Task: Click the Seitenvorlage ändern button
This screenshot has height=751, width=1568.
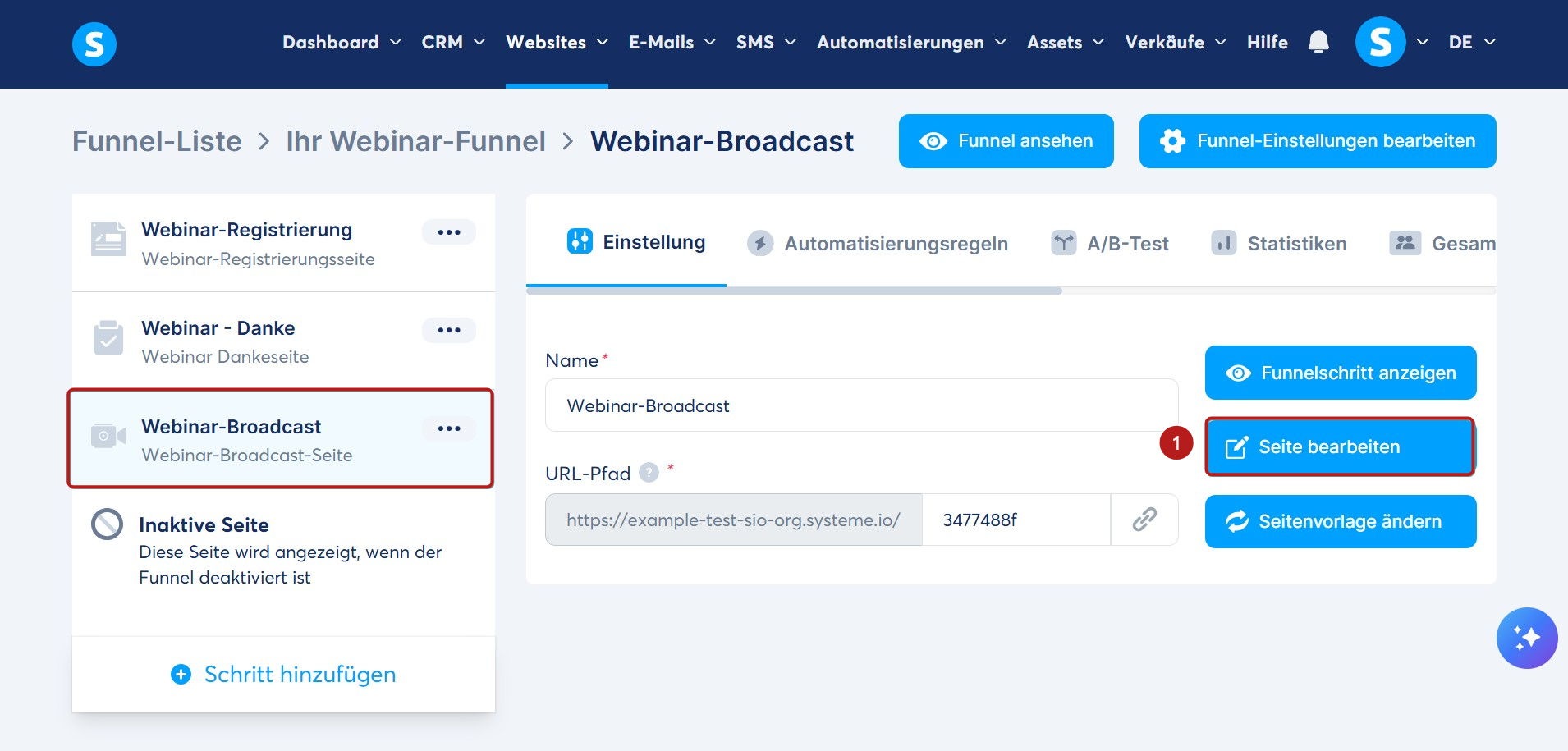Action: point(1341,521)
